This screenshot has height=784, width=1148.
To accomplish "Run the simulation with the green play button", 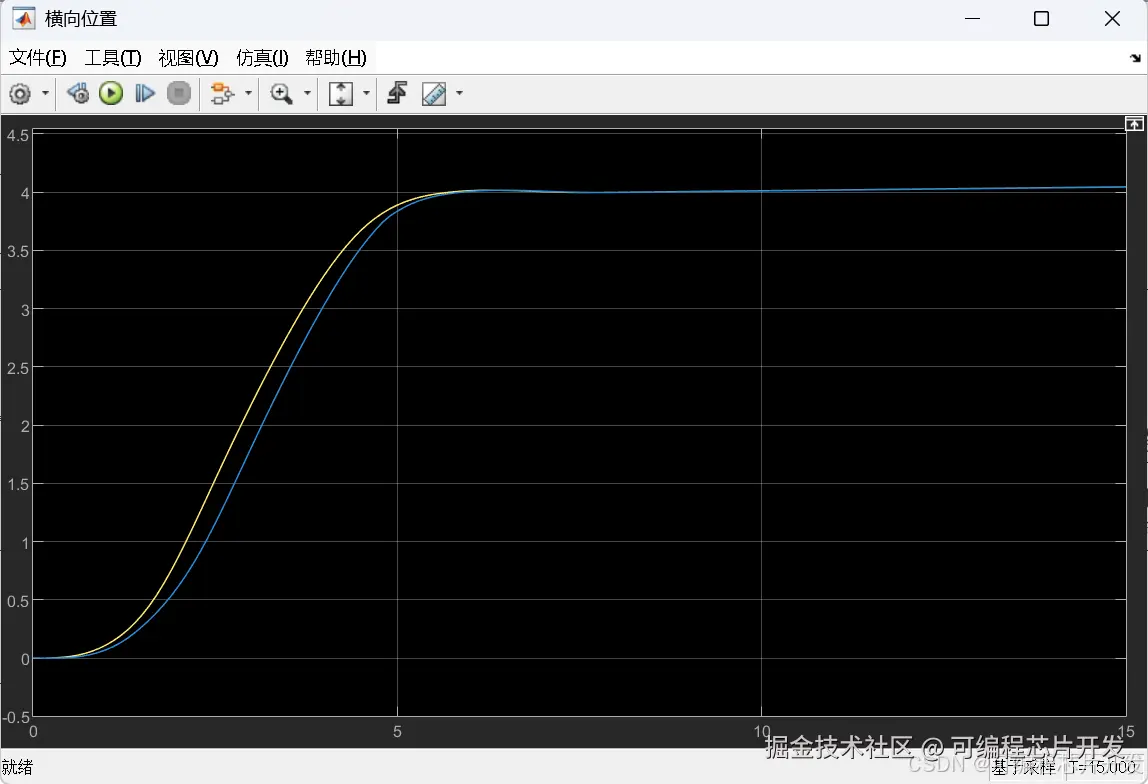I will coord(111,93).
